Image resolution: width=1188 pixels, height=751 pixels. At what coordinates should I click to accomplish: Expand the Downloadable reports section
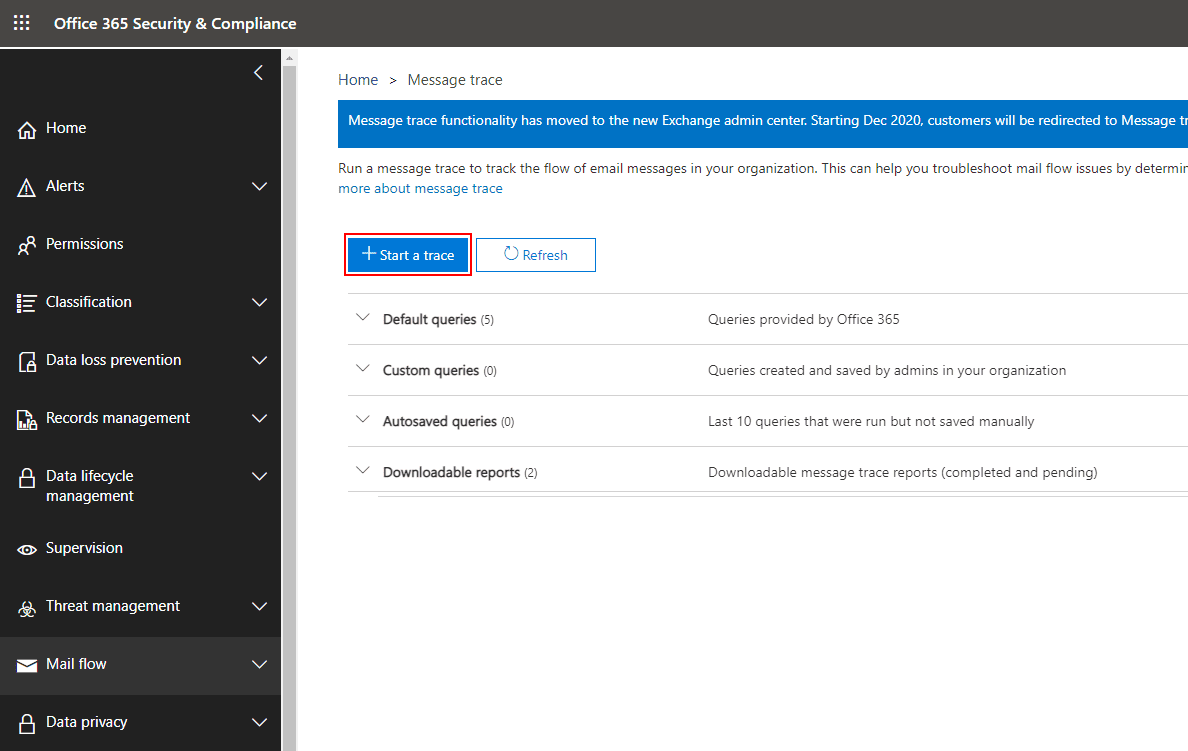coord(363,471)
